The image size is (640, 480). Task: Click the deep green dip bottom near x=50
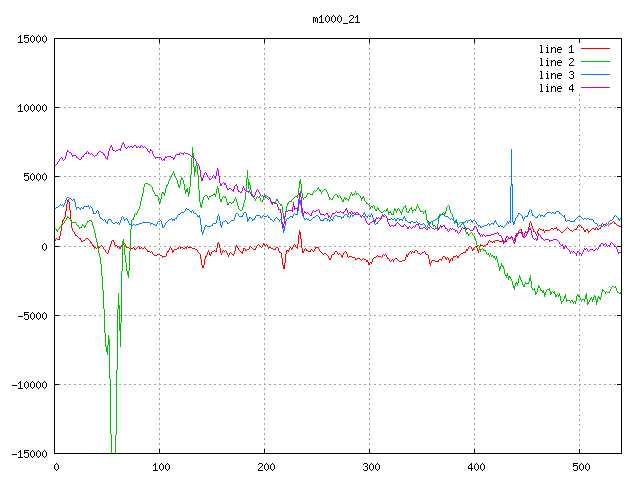pyautogui.click(x=113, y=448)
